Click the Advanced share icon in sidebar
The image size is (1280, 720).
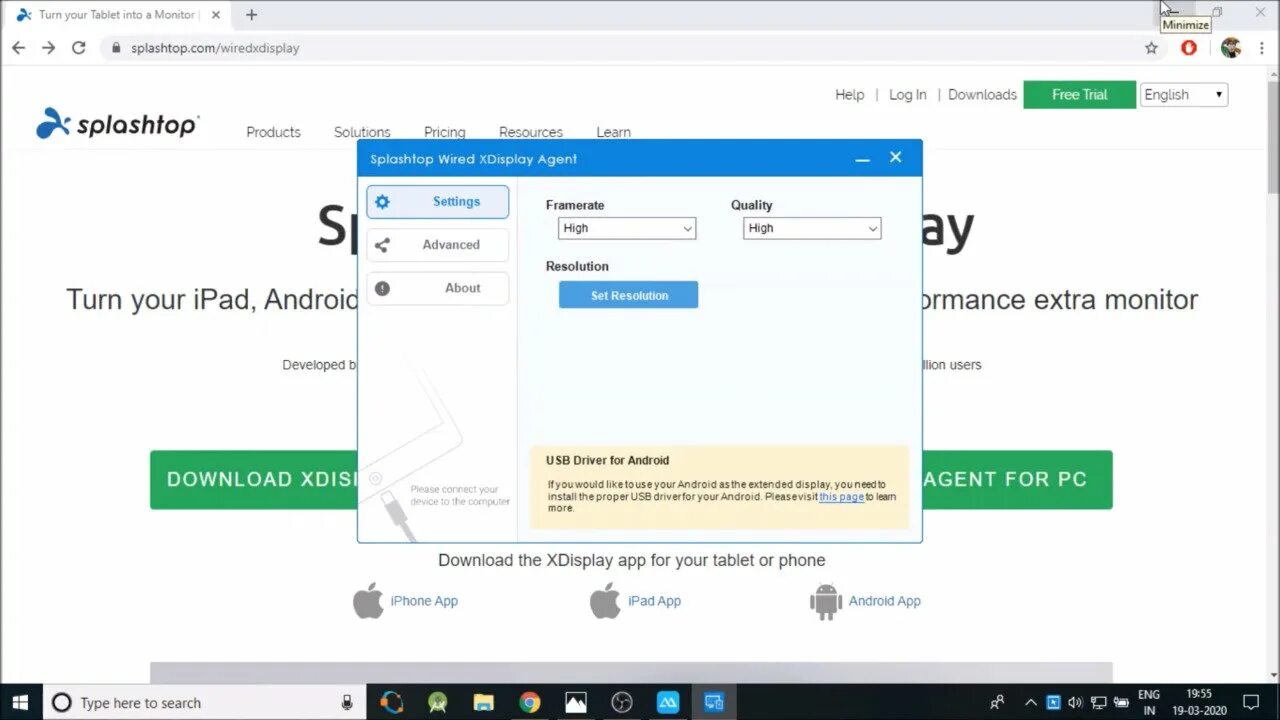[x=382, y=245]
